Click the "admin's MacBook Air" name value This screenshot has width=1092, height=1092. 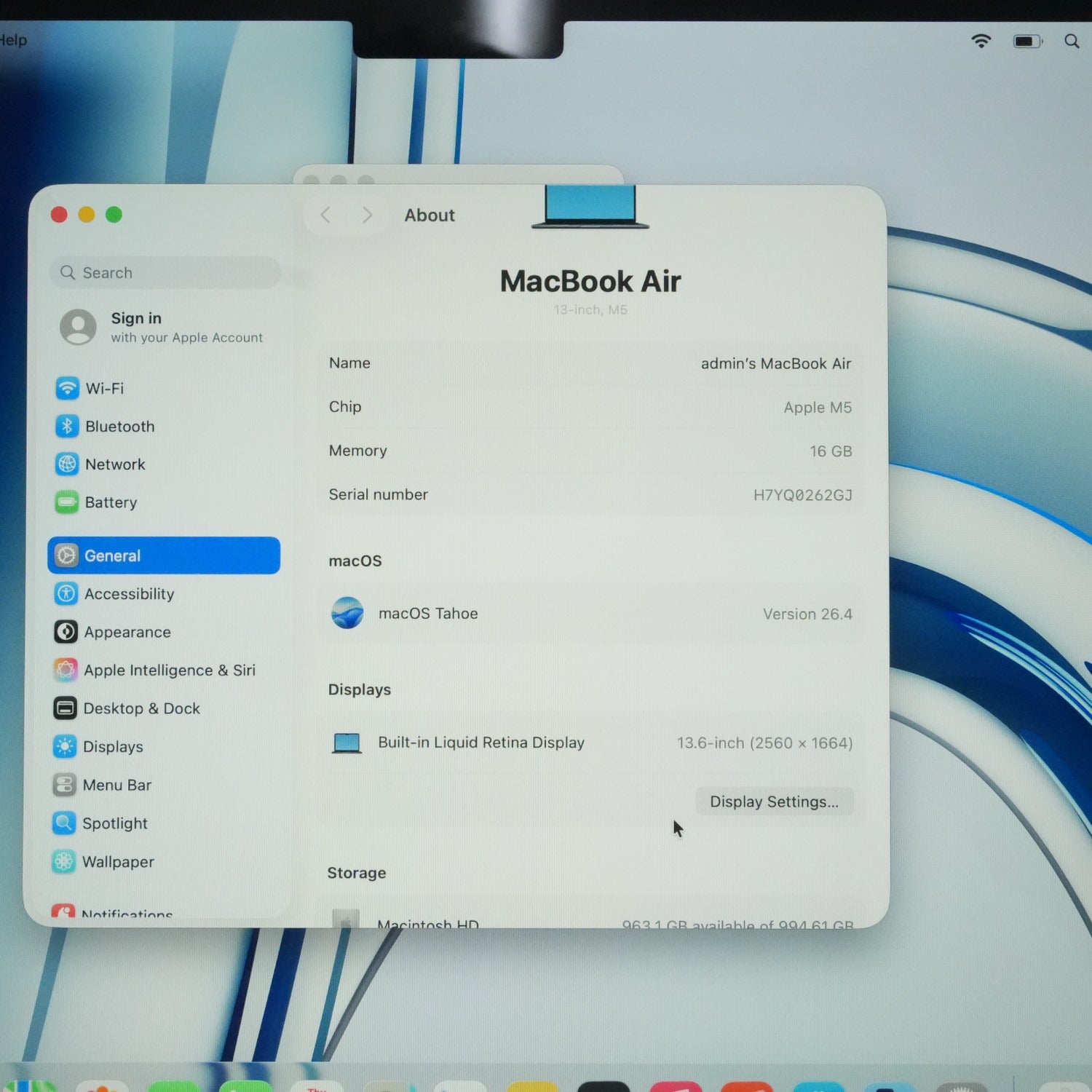776,363
